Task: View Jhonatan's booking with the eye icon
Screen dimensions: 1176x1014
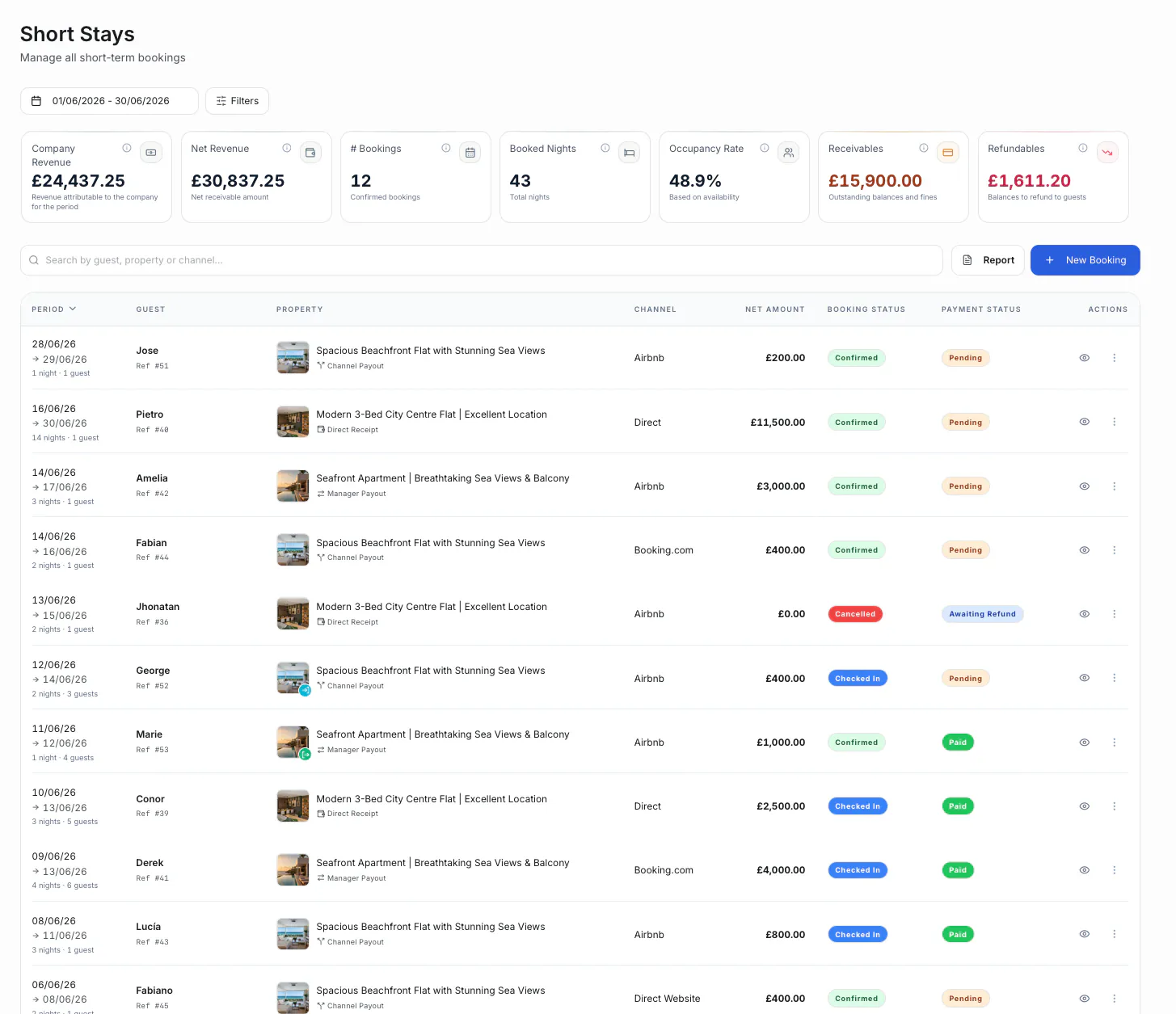Action: [x=1085, y=614]
